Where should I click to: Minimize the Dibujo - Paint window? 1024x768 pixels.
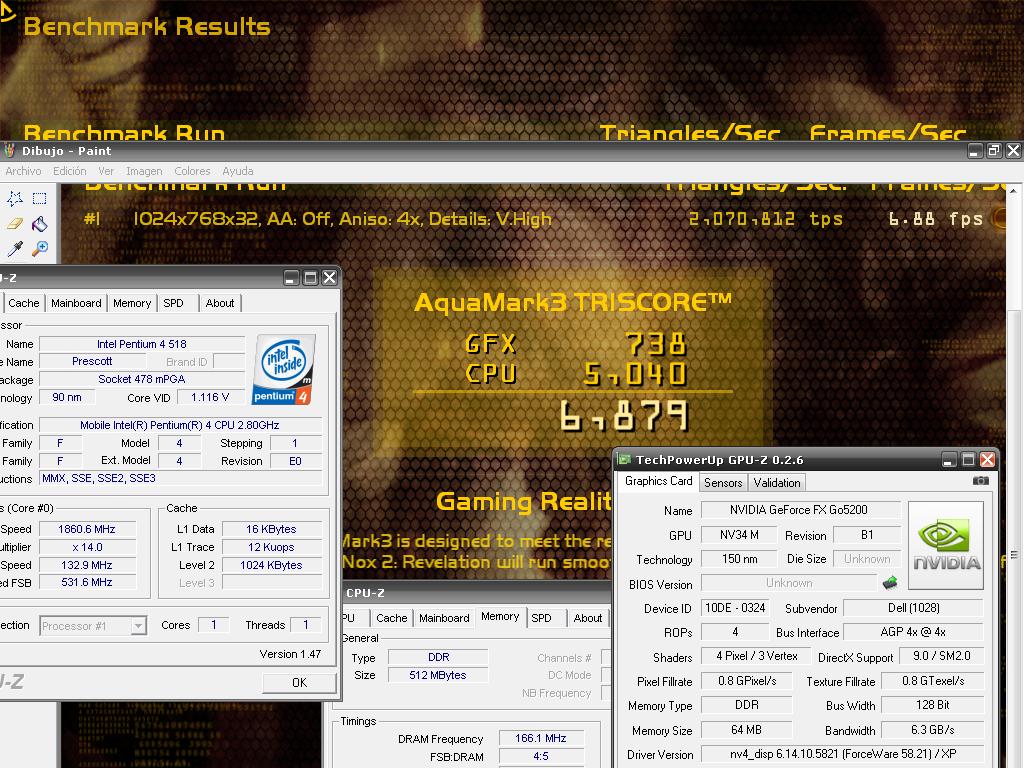(x=974, y=151)
